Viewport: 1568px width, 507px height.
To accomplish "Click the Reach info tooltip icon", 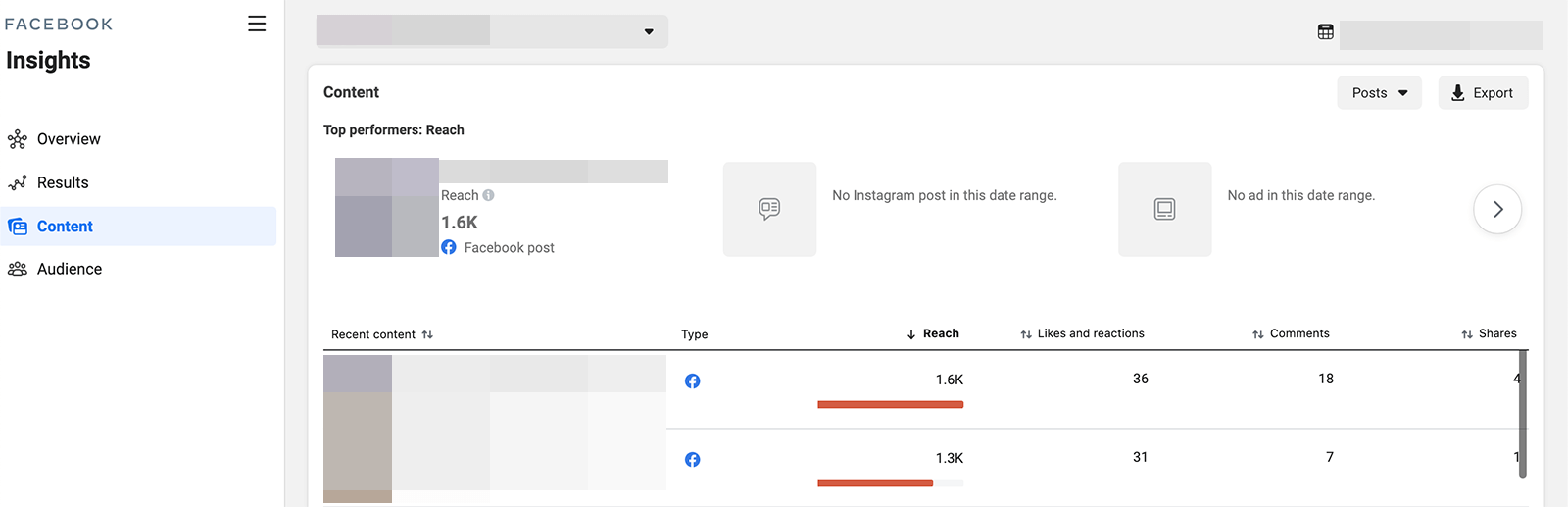I will coord(489,195).
